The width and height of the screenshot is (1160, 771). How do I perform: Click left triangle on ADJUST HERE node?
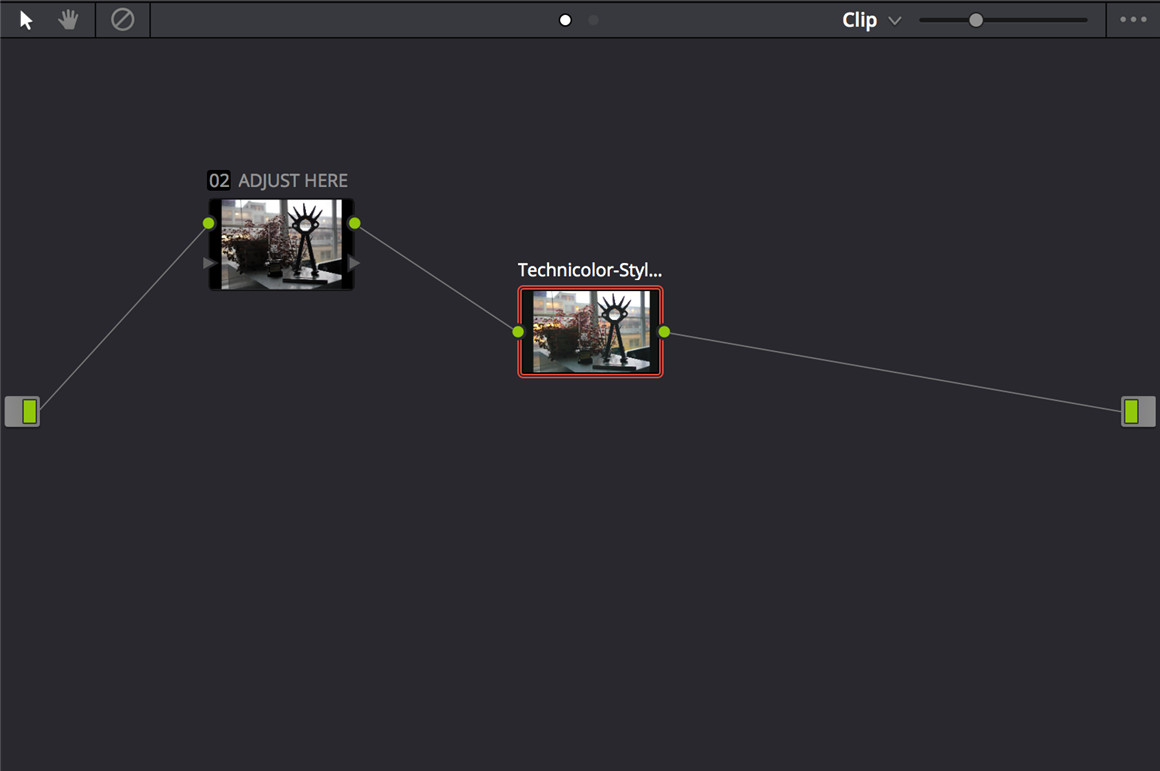tap(209, 263)
